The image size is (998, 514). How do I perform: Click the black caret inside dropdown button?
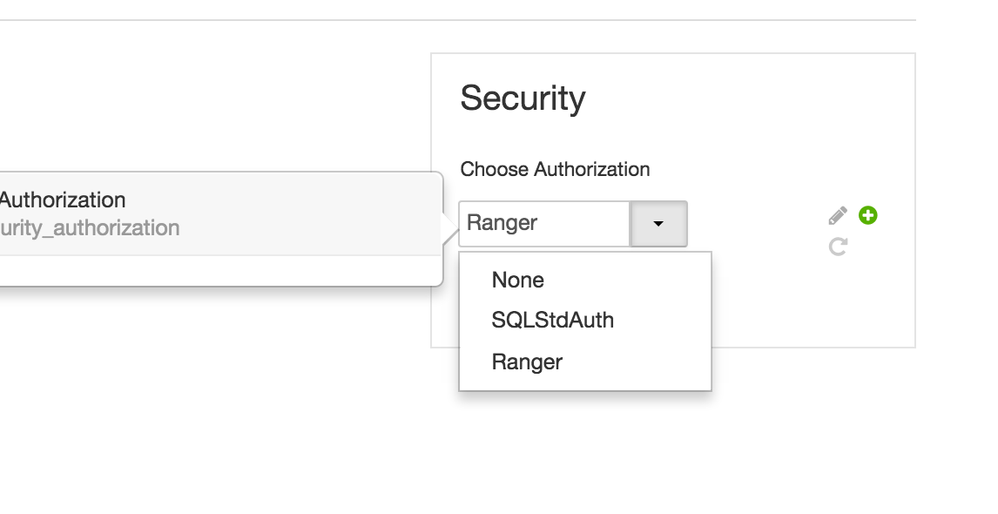click(658, 224)
